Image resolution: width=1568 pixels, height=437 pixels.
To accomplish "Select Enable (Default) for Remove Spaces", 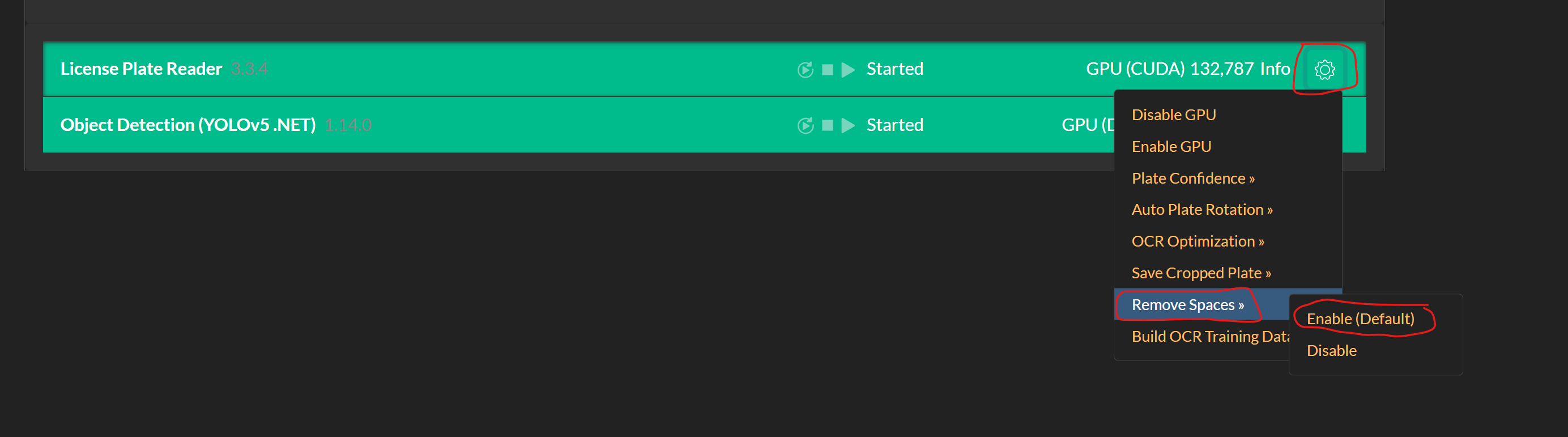I will [1360, 319].
